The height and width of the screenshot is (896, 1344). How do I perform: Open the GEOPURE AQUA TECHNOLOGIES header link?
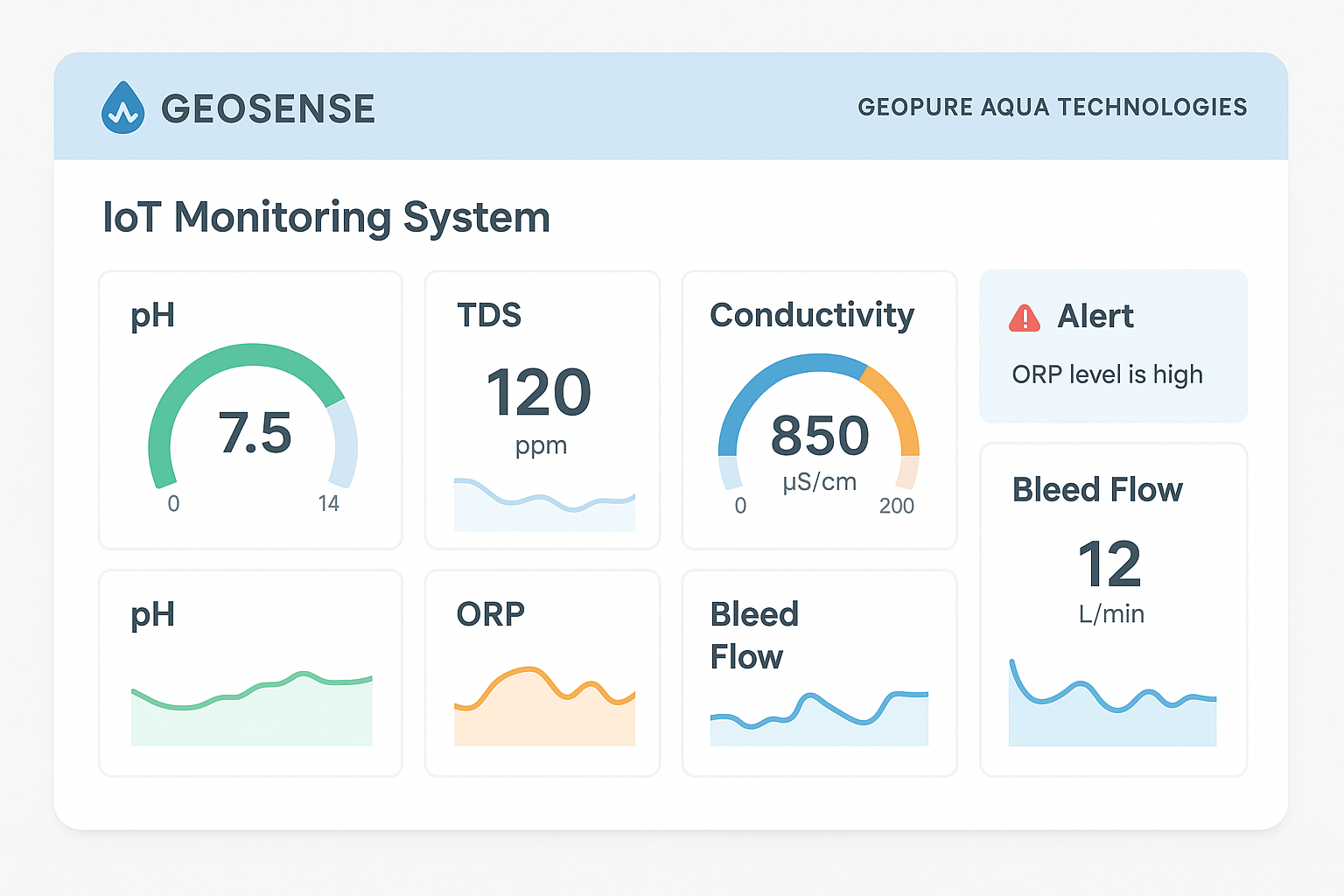(1052, 108)
